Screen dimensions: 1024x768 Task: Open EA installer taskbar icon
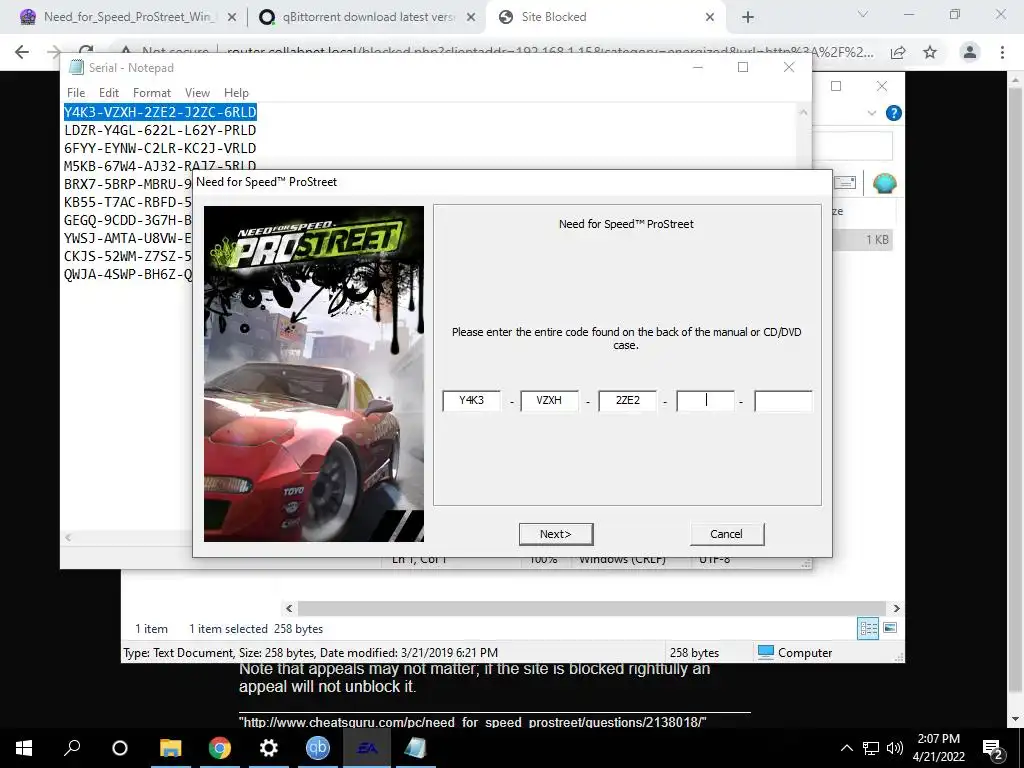(x=366, y=748)
